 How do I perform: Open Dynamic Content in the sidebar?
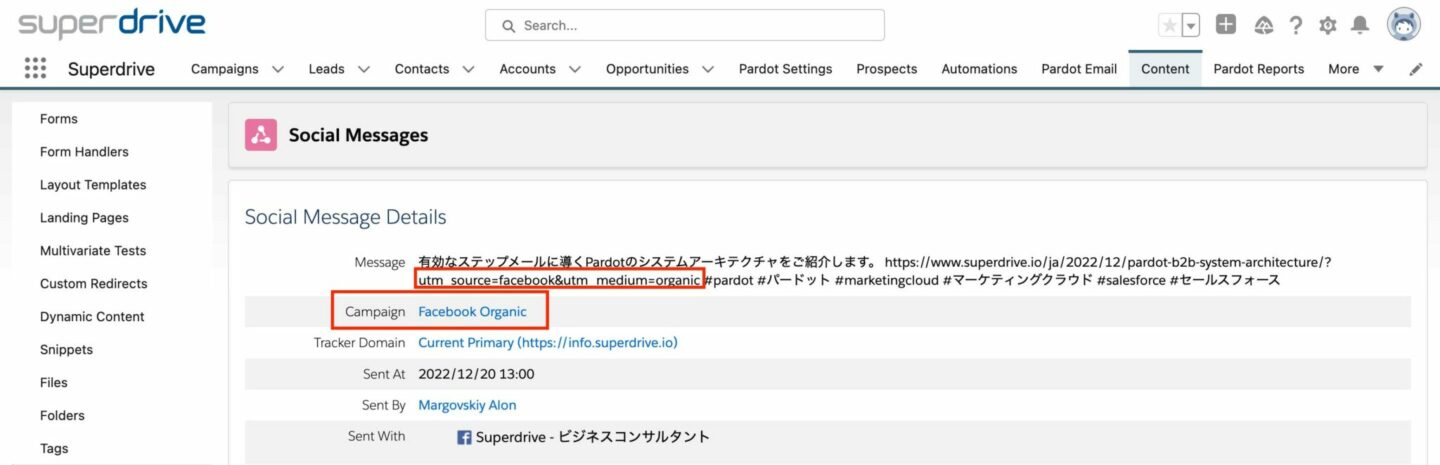coord(92,317)
